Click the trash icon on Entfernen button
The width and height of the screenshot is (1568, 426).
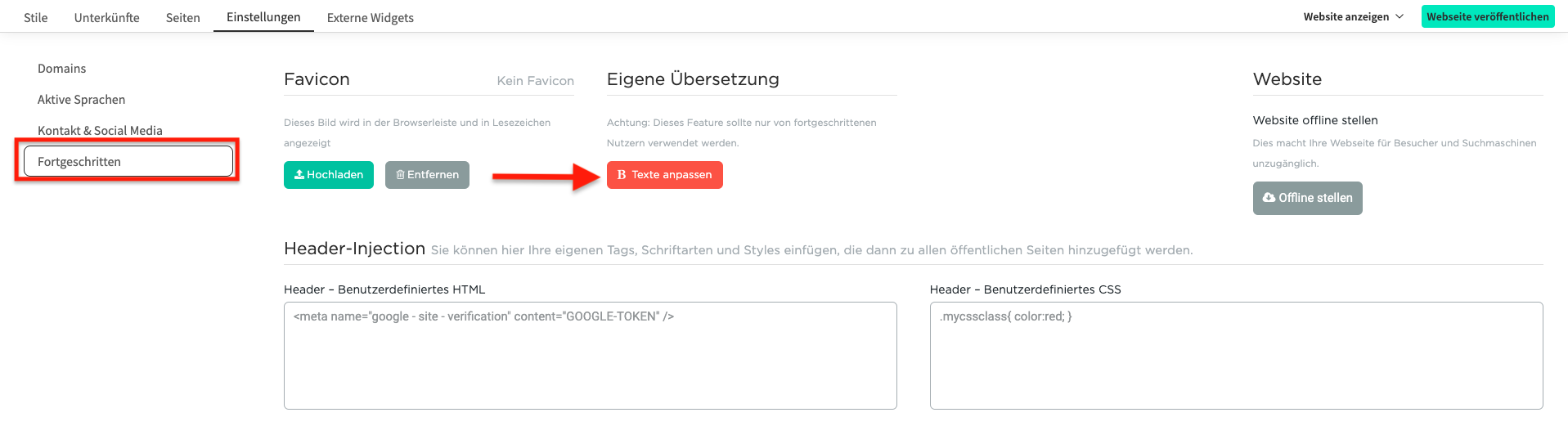[400, 175]
